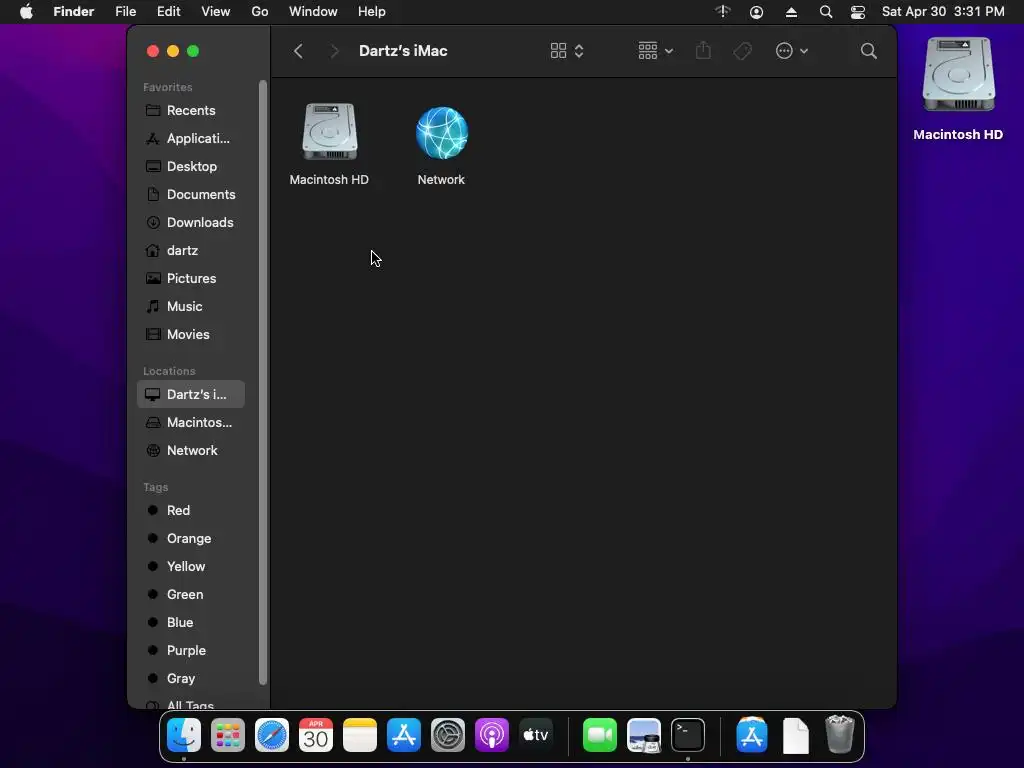
Task: Click the Tags section header
Action: tap(155, 487)
